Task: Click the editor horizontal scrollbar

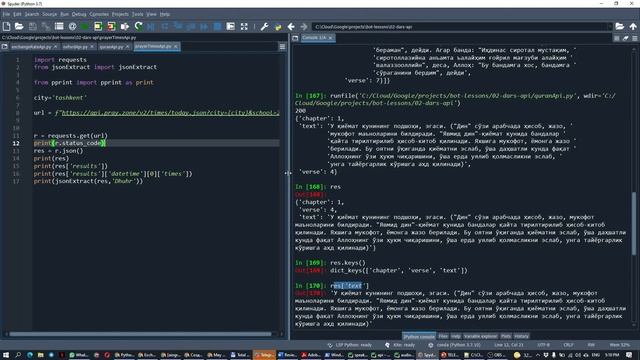Action: coord(140,334)
